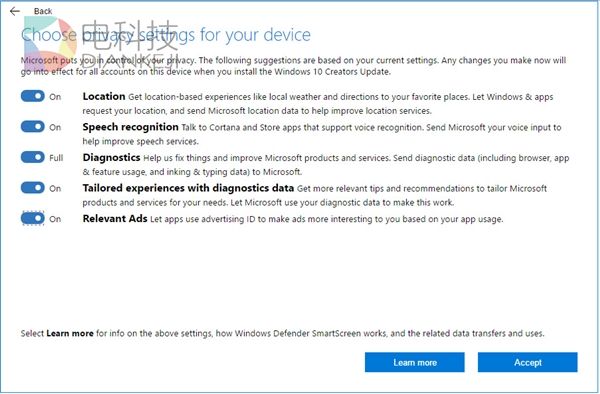
Task: Accept the privacy settings
Action: click(528, 362)
